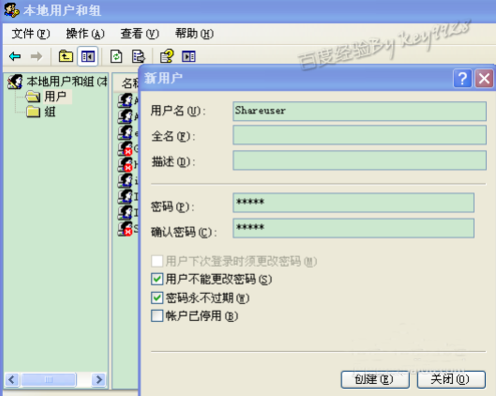Open the 查看(V) menu

pyautogui.click(x=140, y=34)
